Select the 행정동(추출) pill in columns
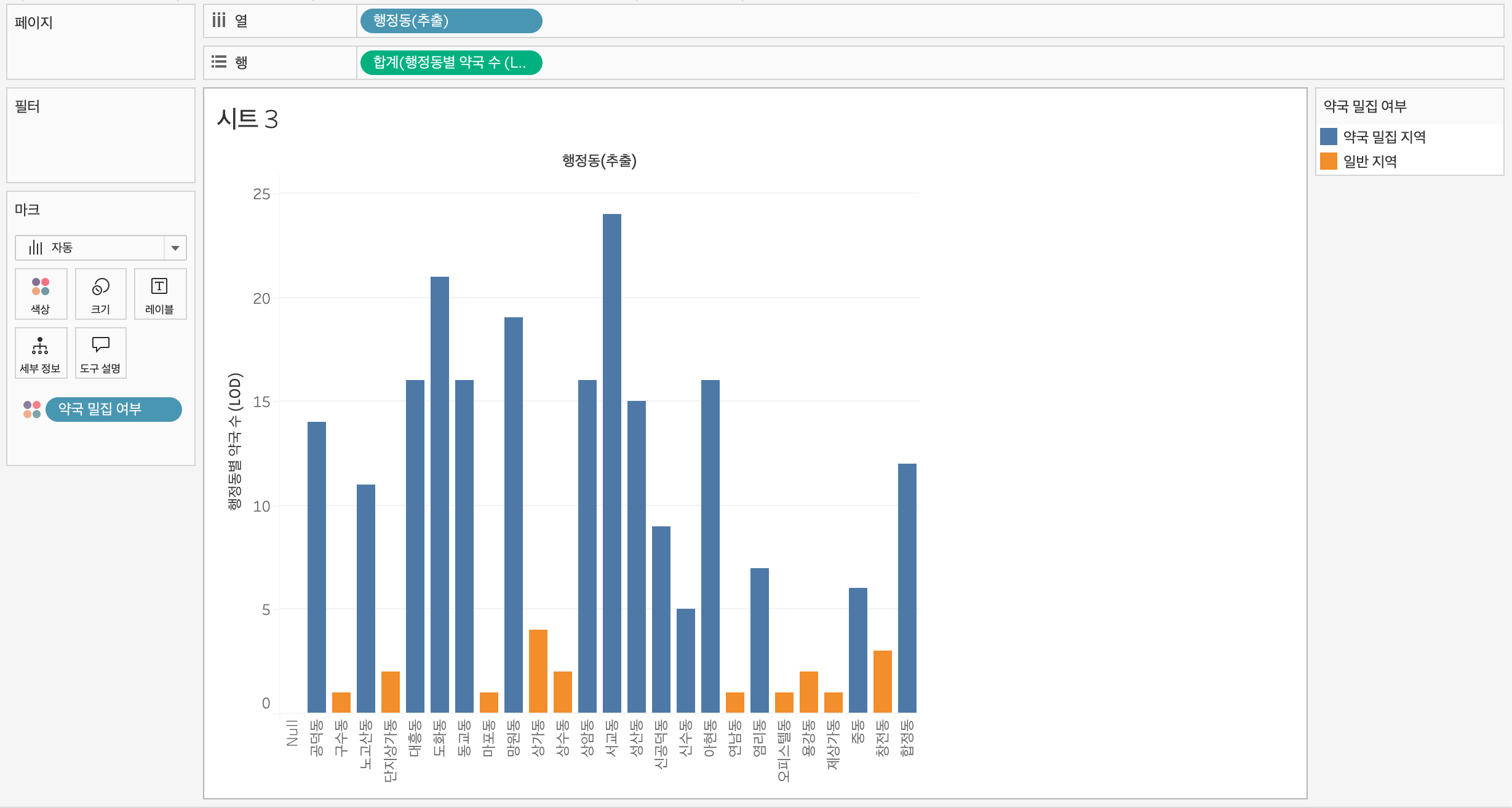This screenshot has height=808, width=1512. click(x=450, y=21)
